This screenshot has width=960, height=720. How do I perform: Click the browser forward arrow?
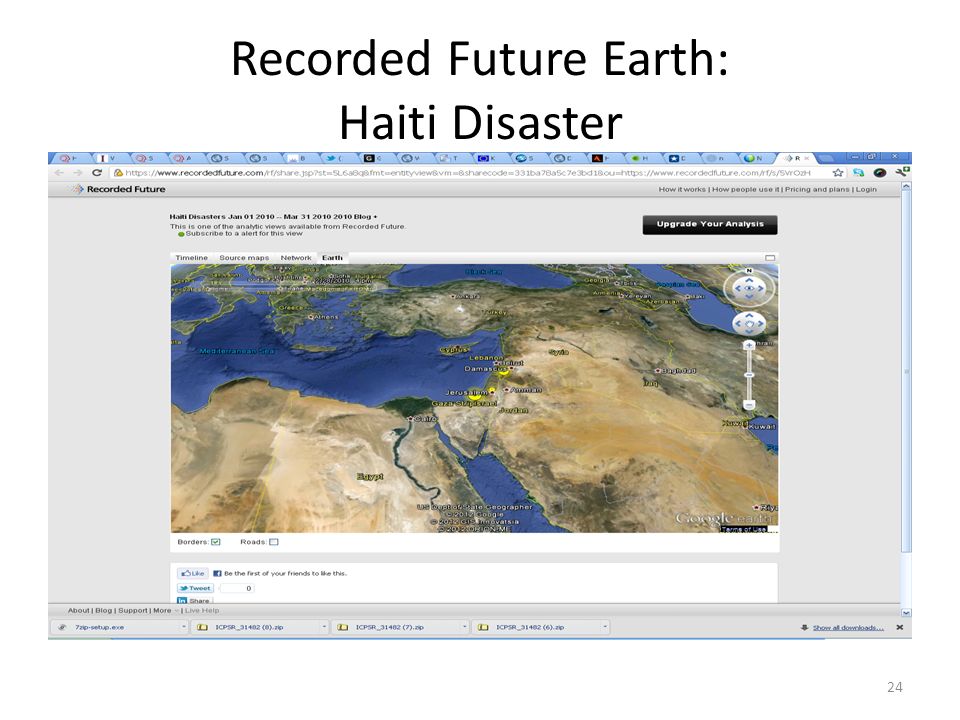78,173
